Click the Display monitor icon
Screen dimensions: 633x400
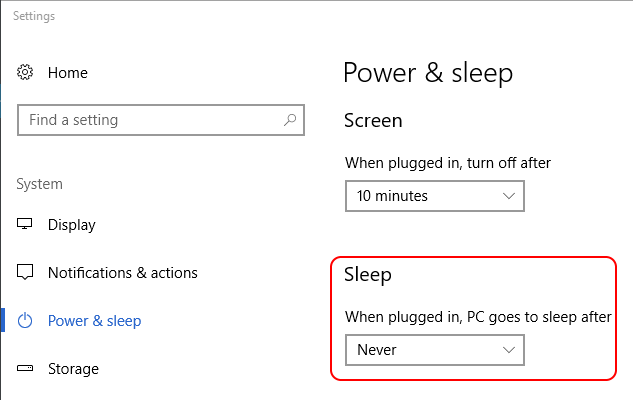[x=25, y=224]
